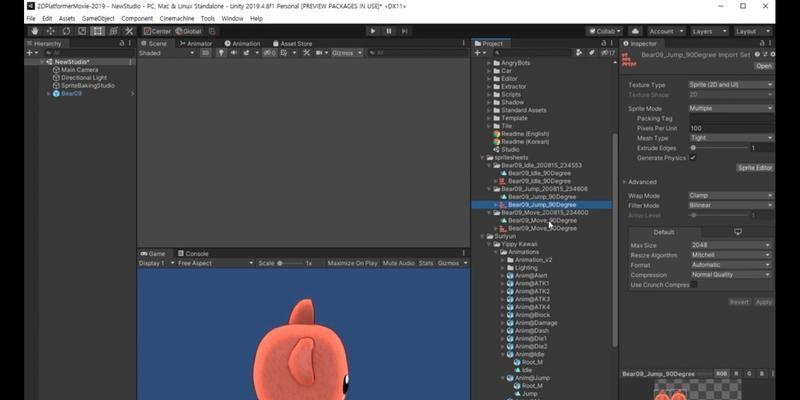Toggle scene lighting bulb icon
Image resolution: width=800 pixels, height=400 pixels.
[221, 53]
